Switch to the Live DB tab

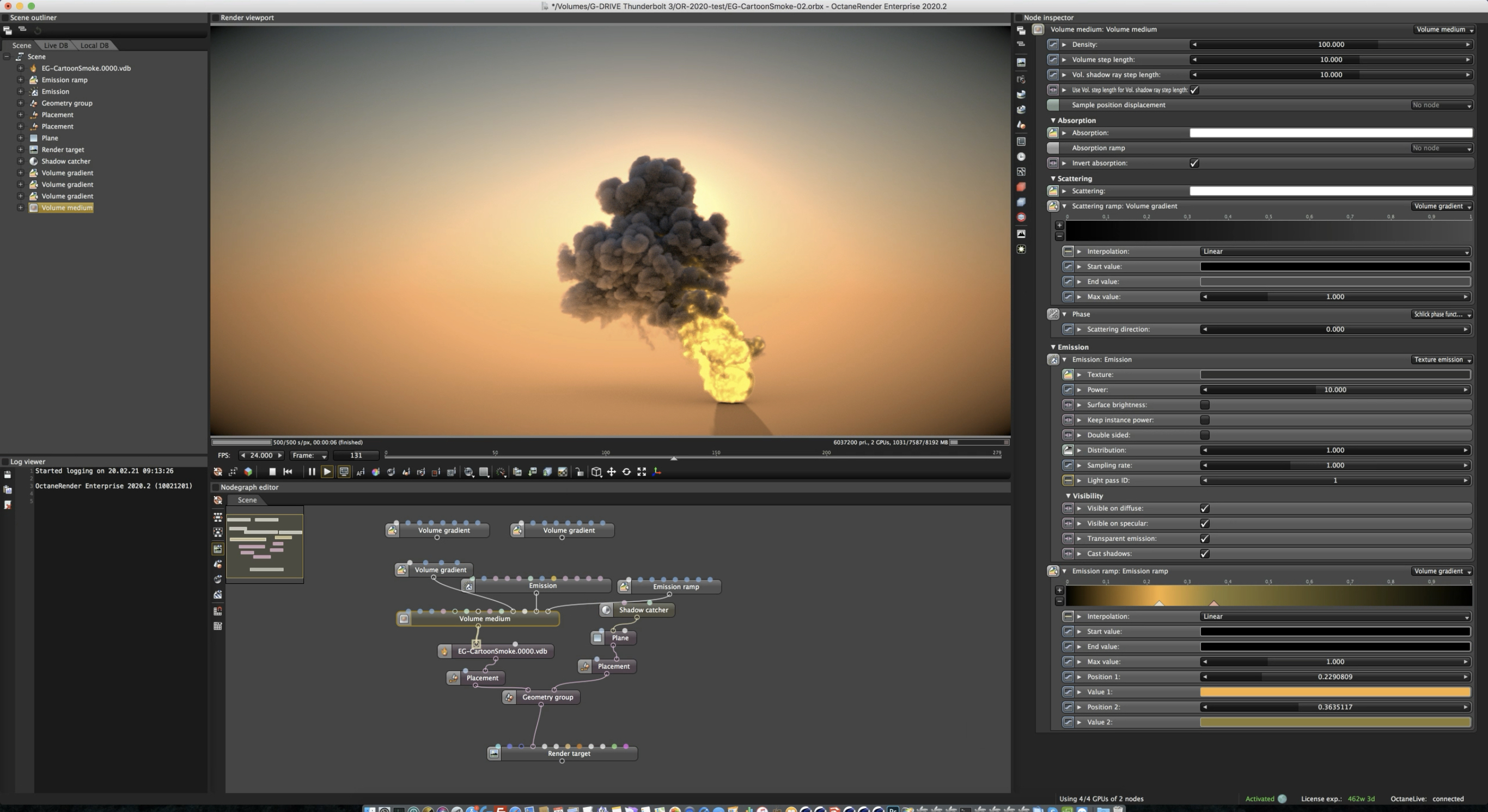pos(56,45)
